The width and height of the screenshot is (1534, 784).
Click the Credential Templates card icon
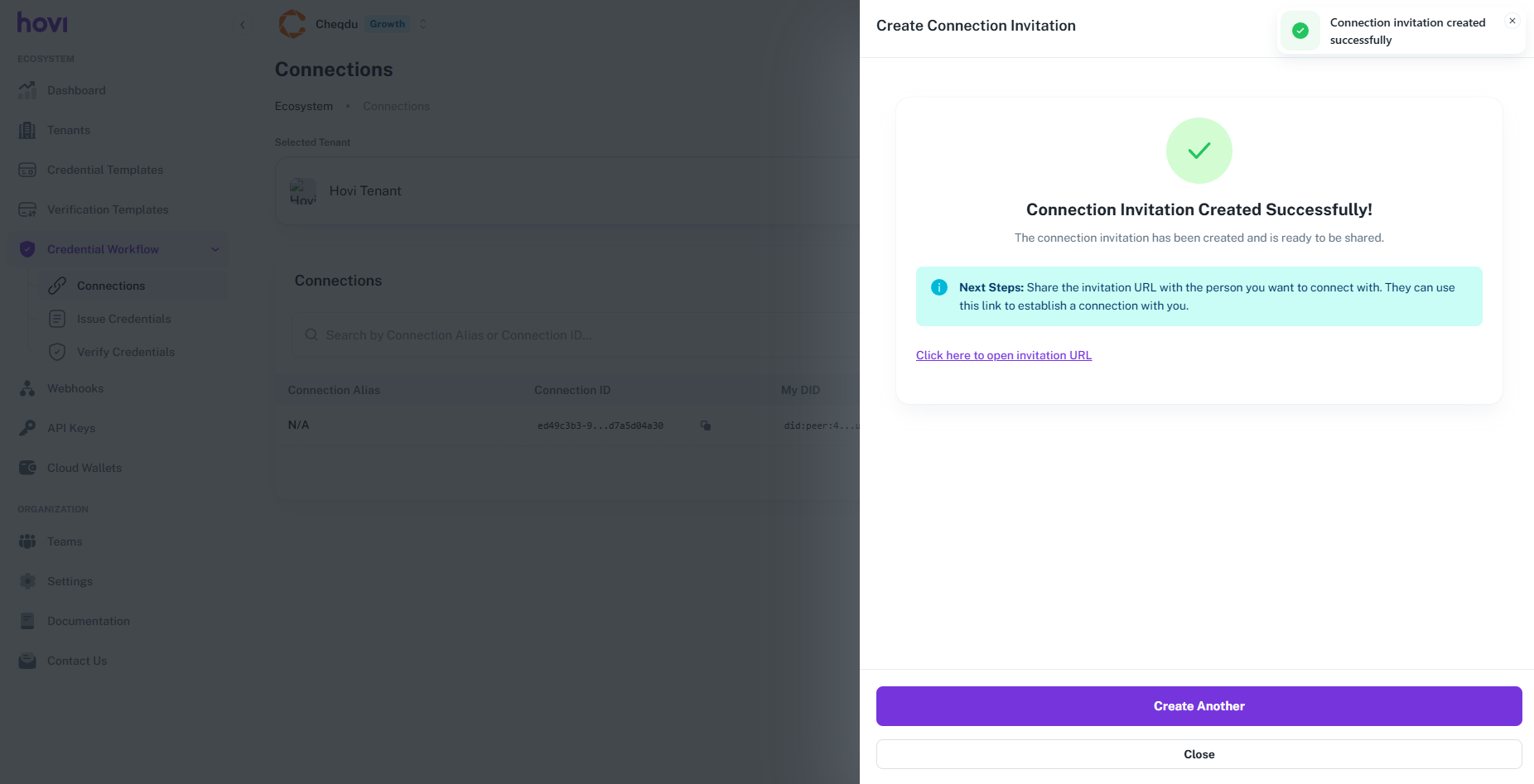(x=27, y=170)
